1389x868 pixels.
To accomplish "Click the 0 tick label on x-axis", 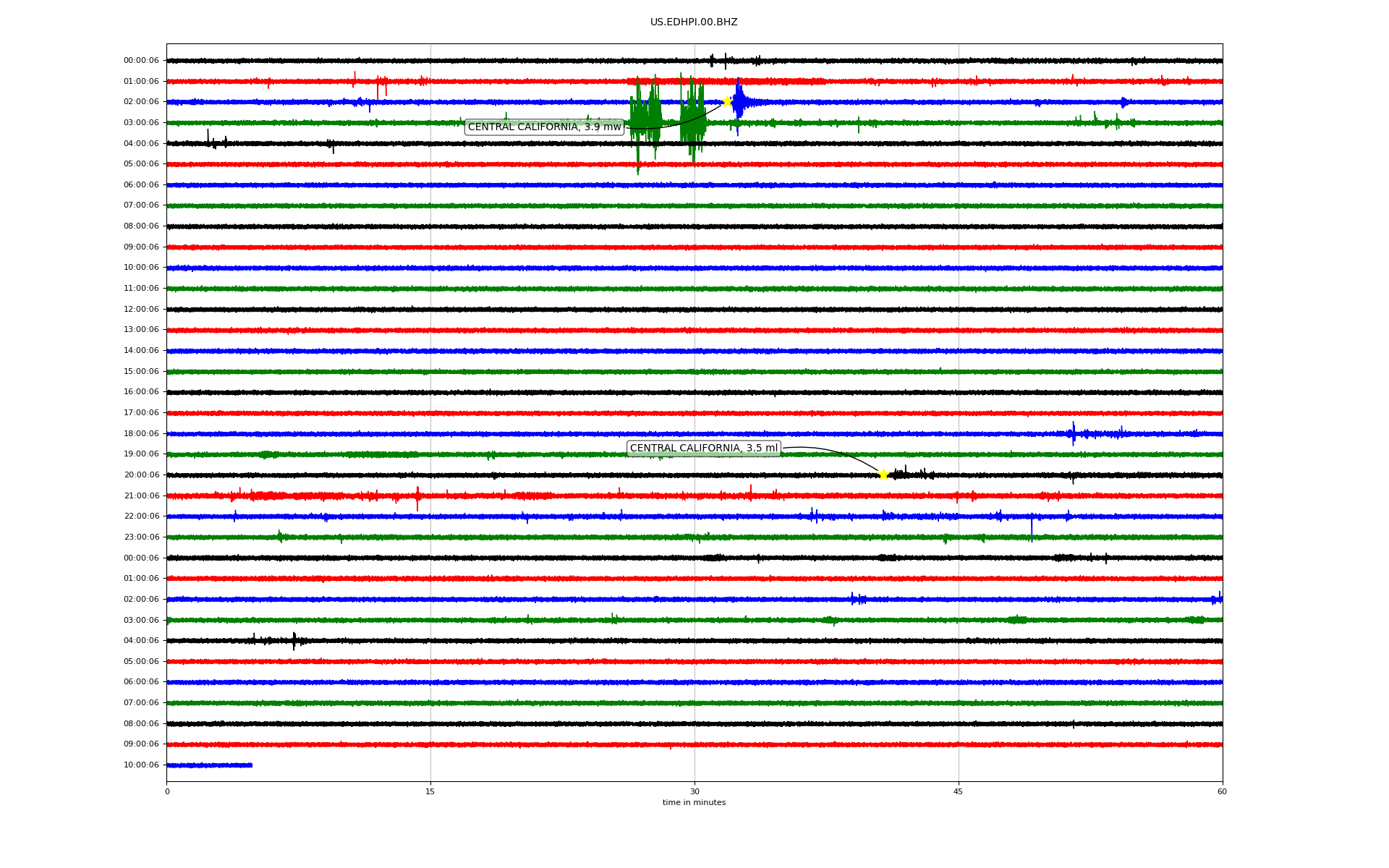I will click(167, 791).
